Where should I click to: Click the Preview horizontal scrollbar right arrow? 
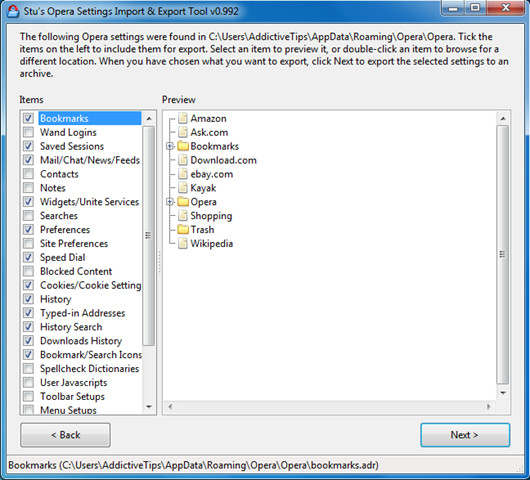(x=488, y=406)
